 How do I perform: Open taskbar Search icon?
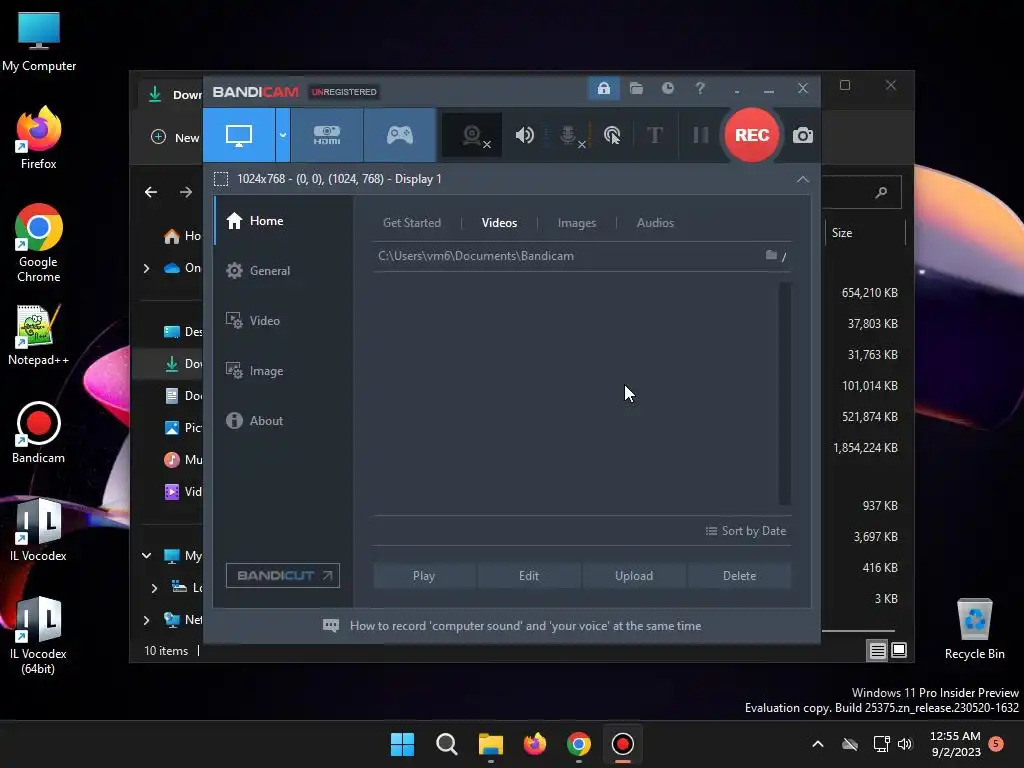click(447, 744)
